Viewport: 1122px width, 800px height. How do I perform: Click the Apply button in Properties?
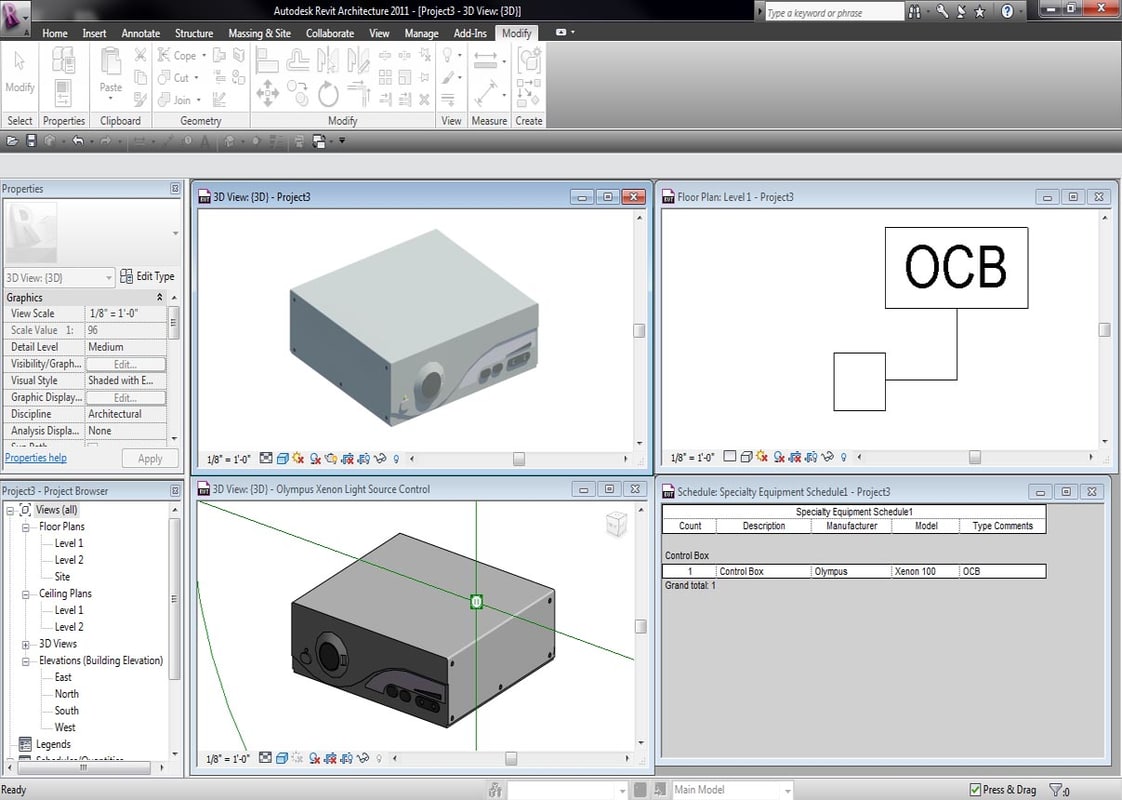coord(150,458)
